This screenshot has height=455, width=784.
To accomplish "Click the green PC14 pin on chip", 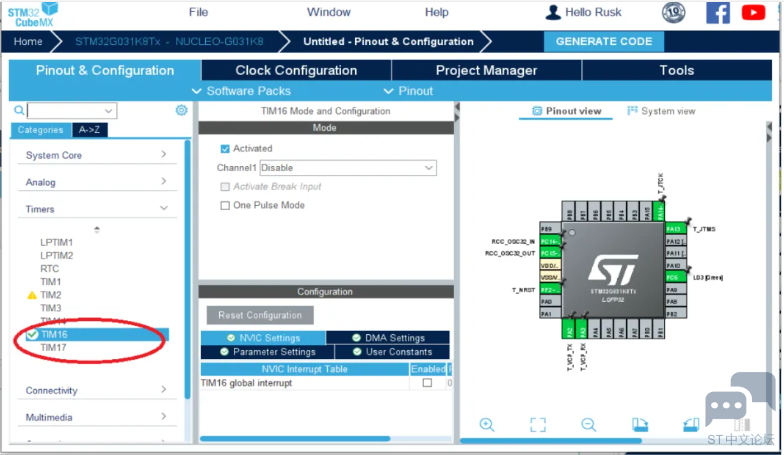I will (550, 242).
